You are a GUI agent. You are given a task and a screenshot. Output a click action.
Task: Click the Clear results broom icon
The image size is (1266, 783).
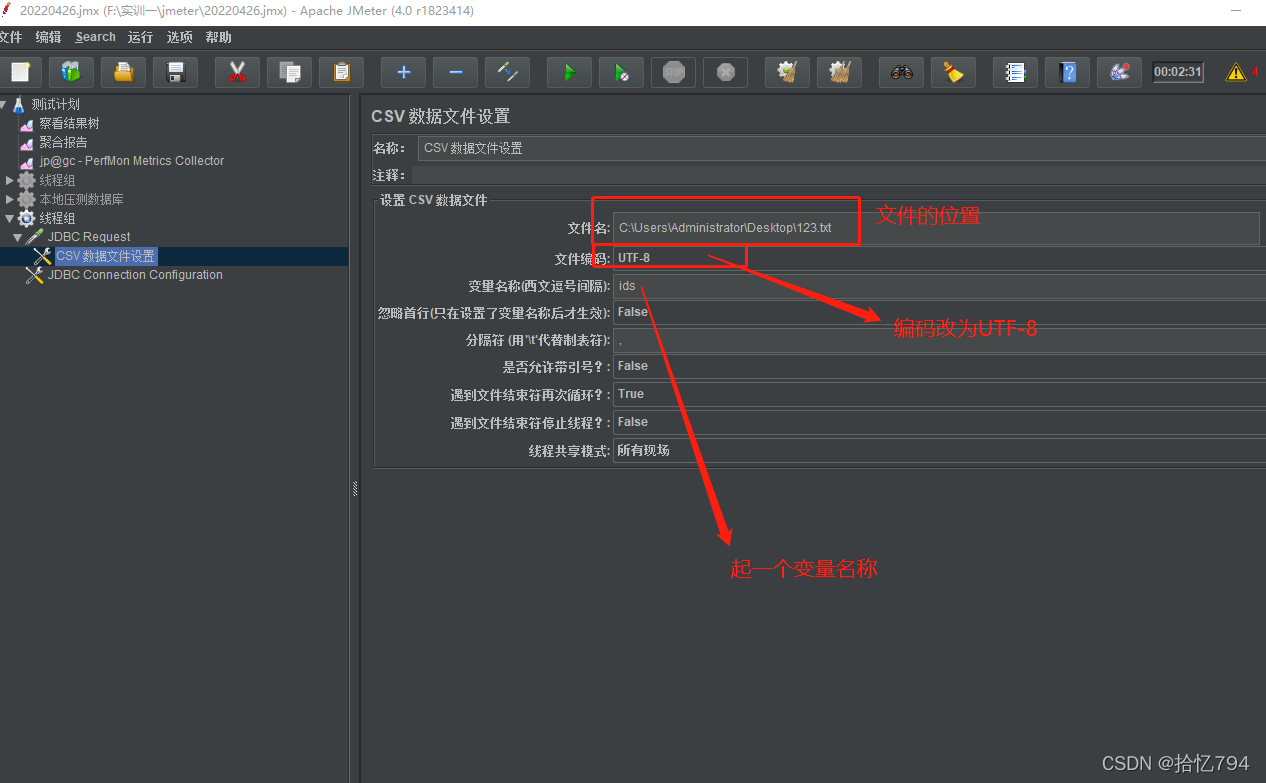[787, 72]
